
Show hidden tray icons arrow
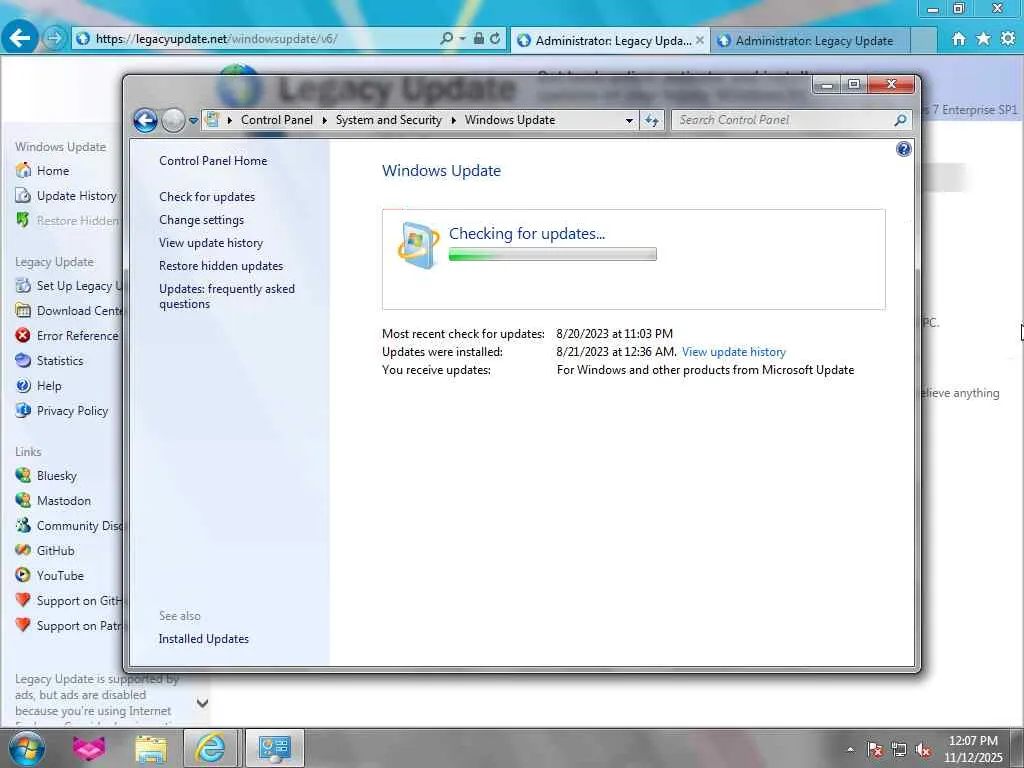tap(850, 750)
